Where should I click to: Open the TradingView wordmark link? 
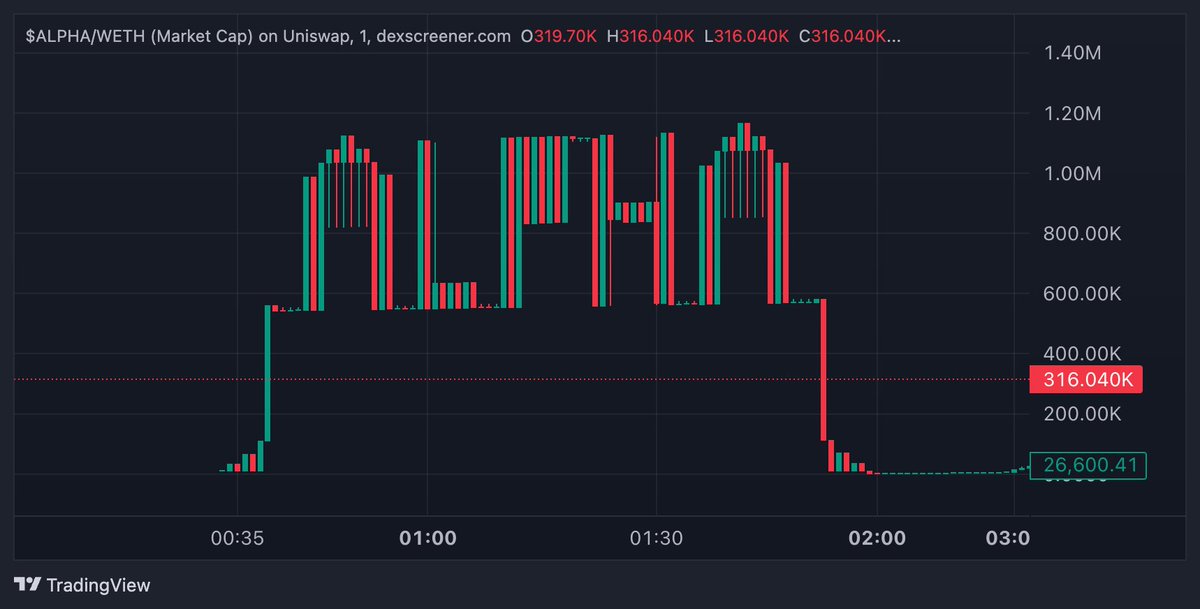98,584
